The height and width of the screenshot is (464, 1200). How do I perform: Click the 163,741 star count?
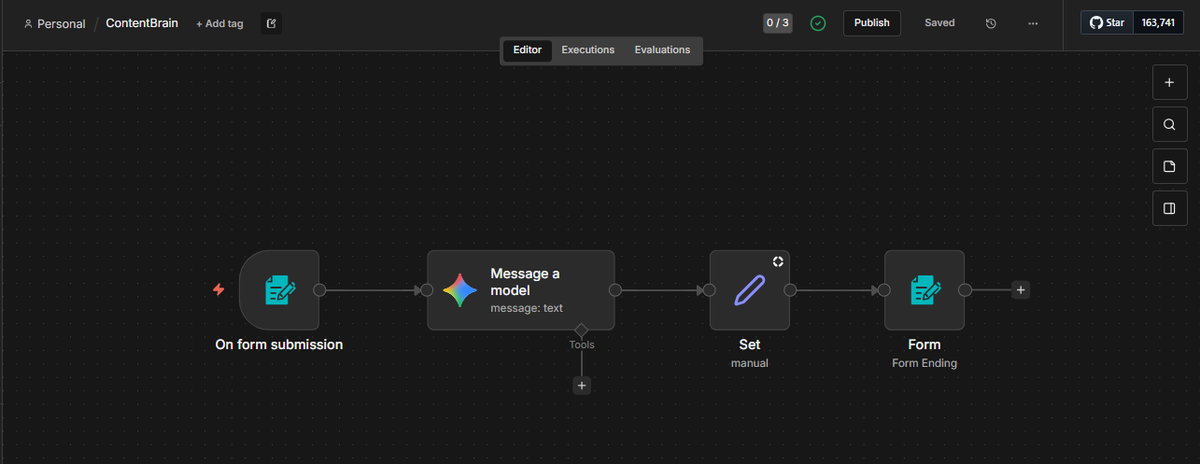(1157, 23)
